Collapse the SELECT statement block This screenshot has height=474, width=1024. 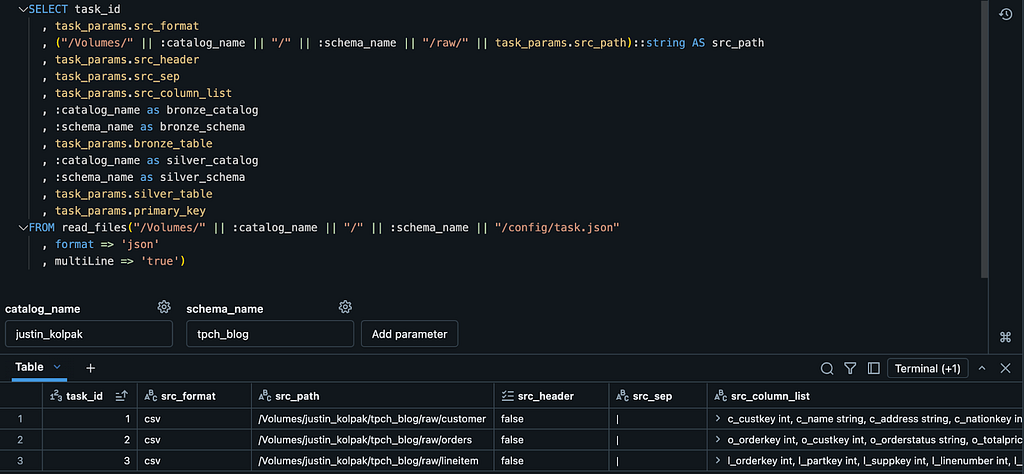[x=23, y=9]
